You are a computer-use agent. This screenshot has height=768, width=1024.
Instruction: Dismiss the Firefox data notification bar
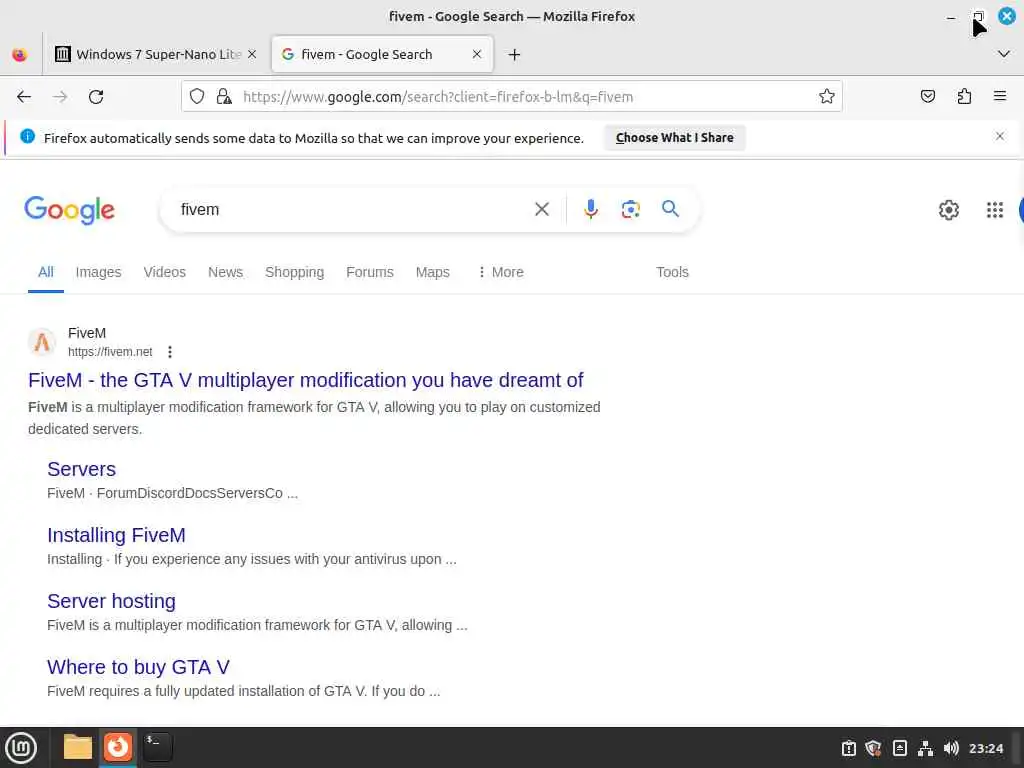coord(999,136)
